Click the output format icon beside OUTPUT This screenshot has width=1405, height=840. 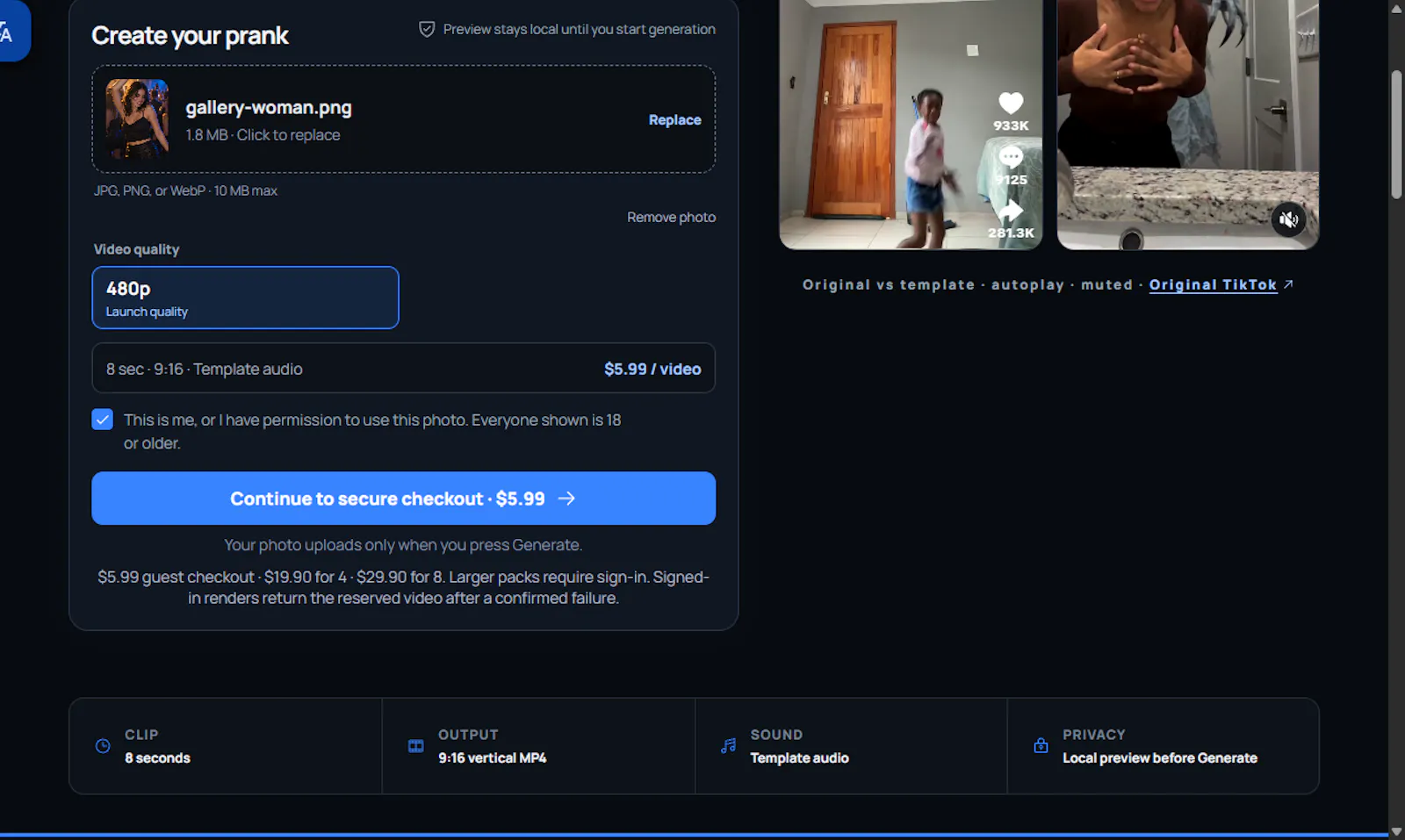click(416, 746)
